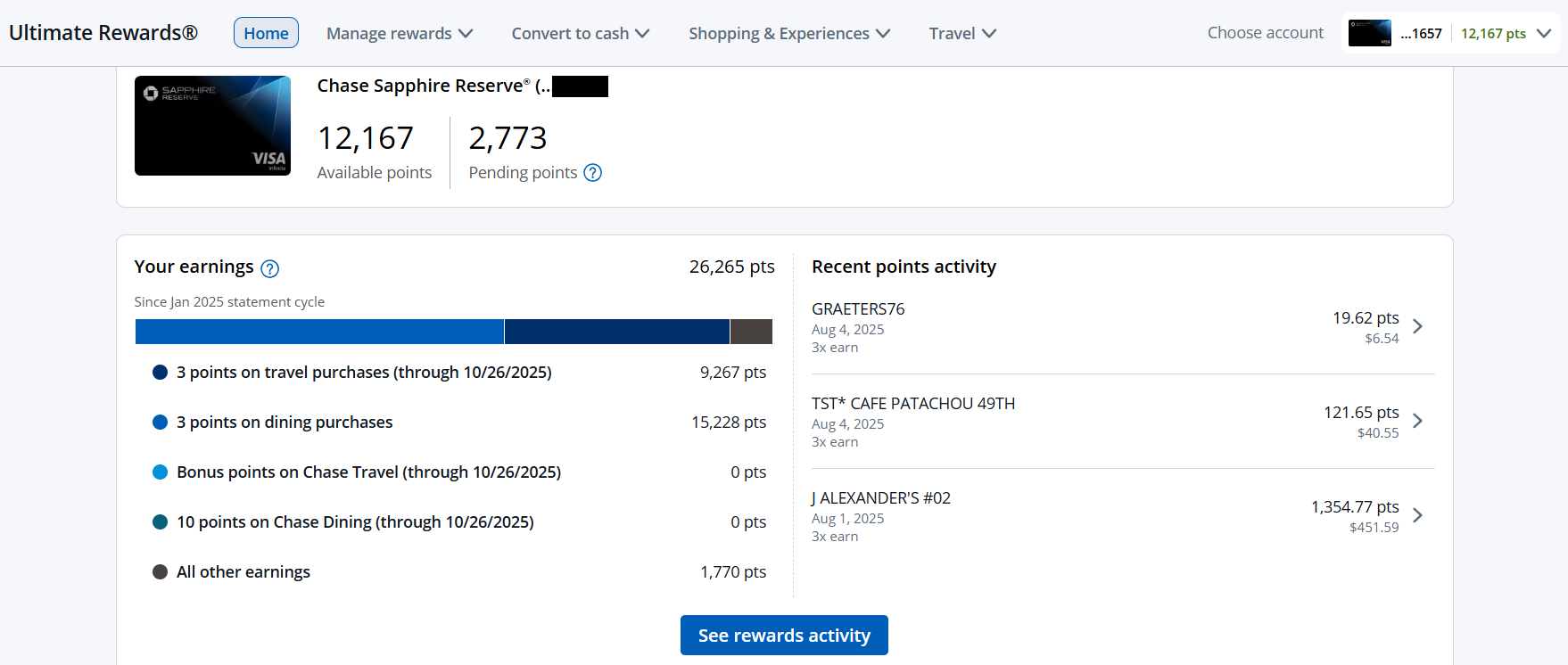Open the Your earnings help icon
The height and width of the screenshot is (665, 1568).
[x=269, y=268]
